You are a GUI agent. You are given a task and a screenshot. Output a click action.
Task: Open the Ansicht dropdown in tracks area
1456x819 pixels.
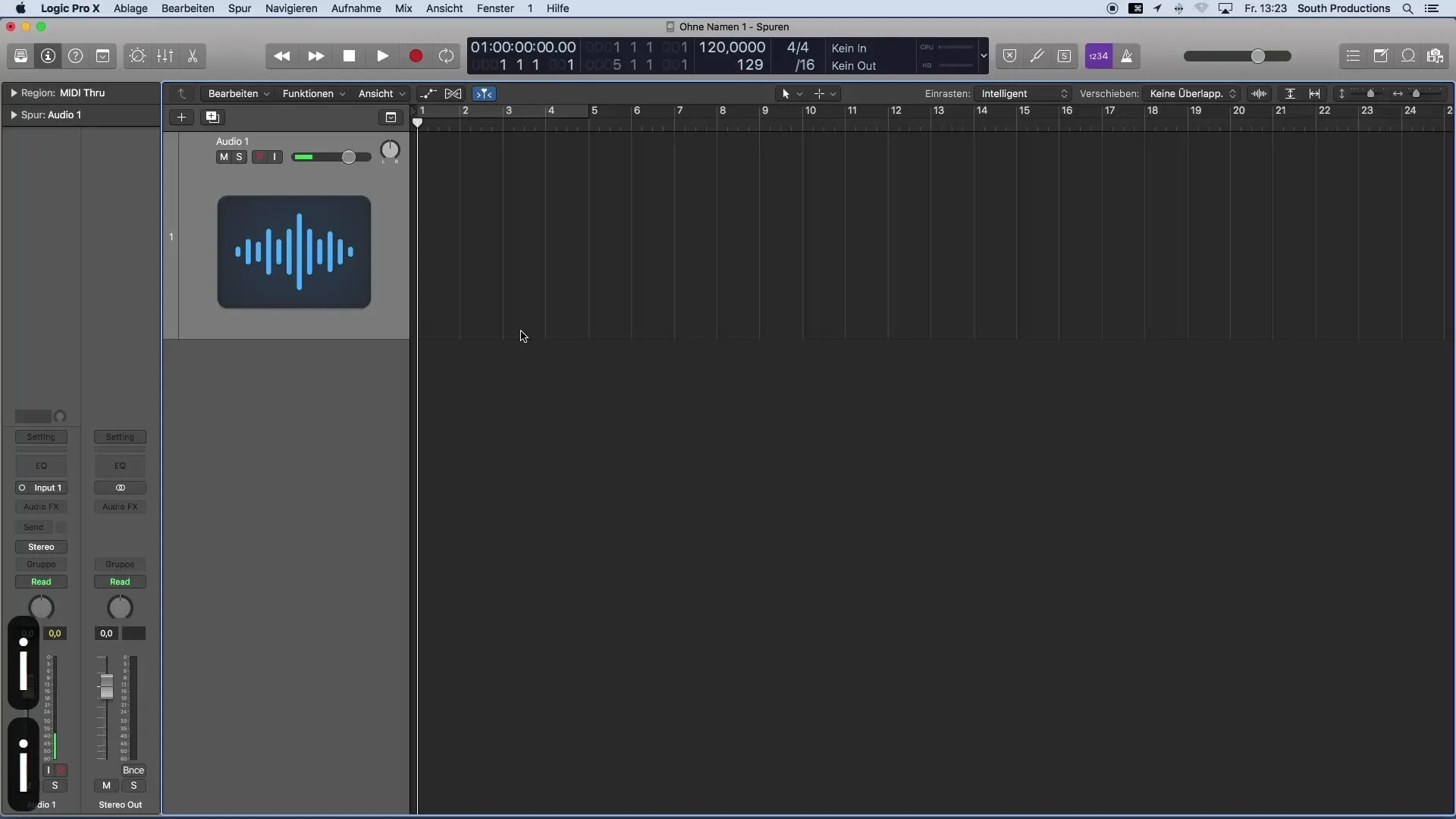coord(381,94)
